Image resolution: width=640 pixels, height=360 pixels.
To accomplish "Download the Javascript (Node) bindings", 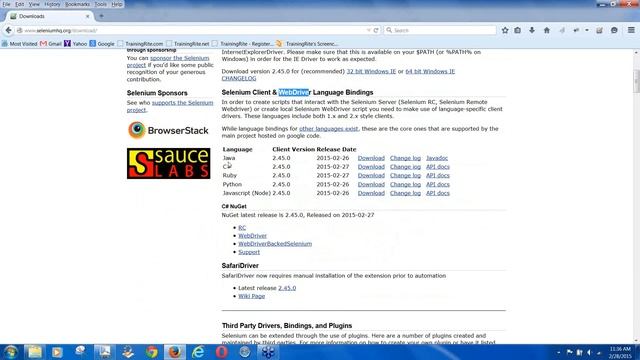I will click(x=371, y=193).
